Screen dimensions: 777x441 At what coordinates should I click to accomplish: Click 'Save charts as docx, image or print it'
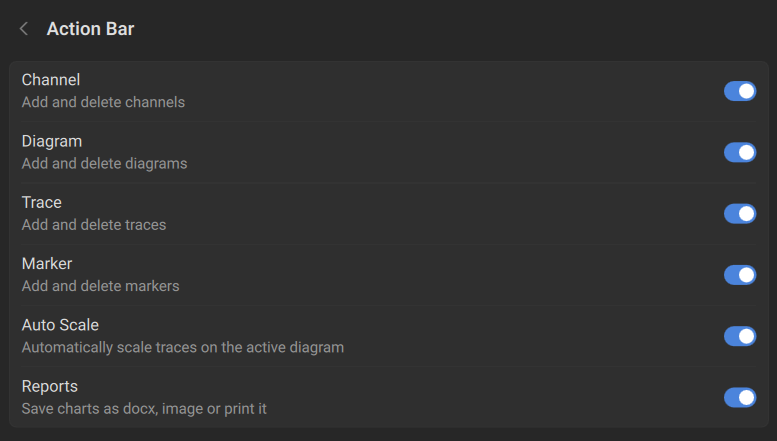tap(144, 408)
